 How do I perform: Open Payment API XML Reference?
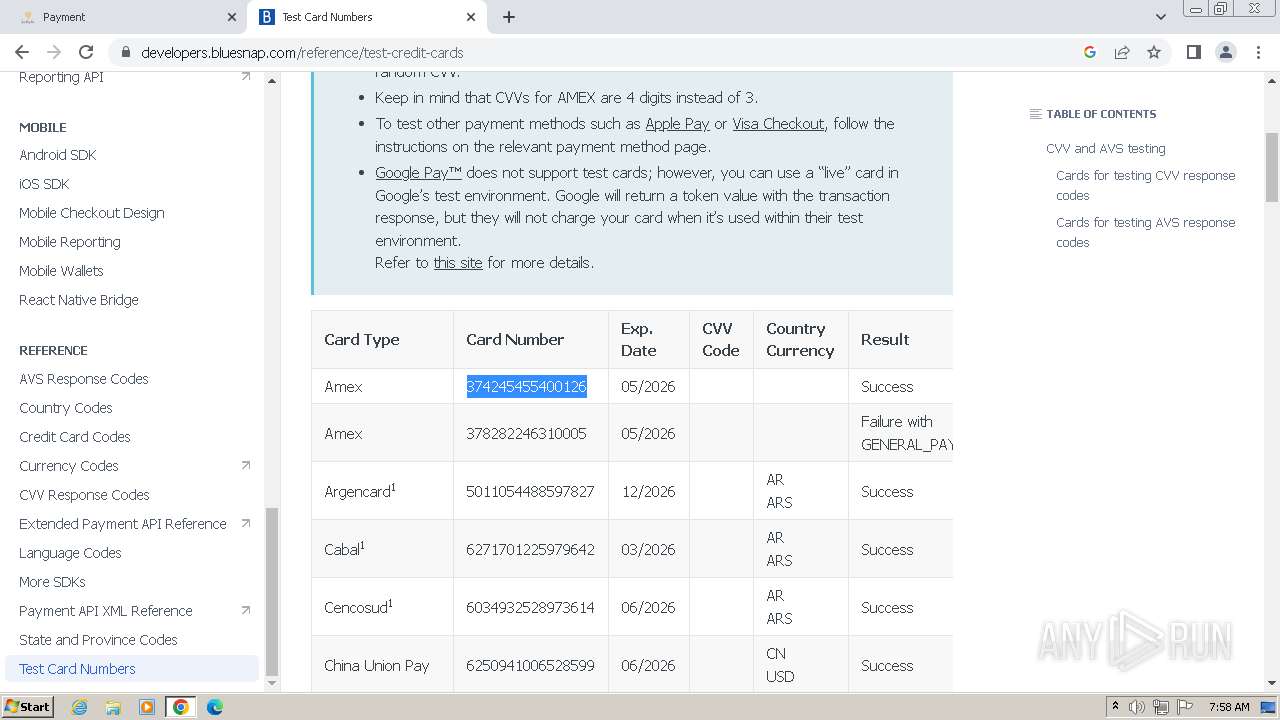pyautogui.click(x=106, y=611)
